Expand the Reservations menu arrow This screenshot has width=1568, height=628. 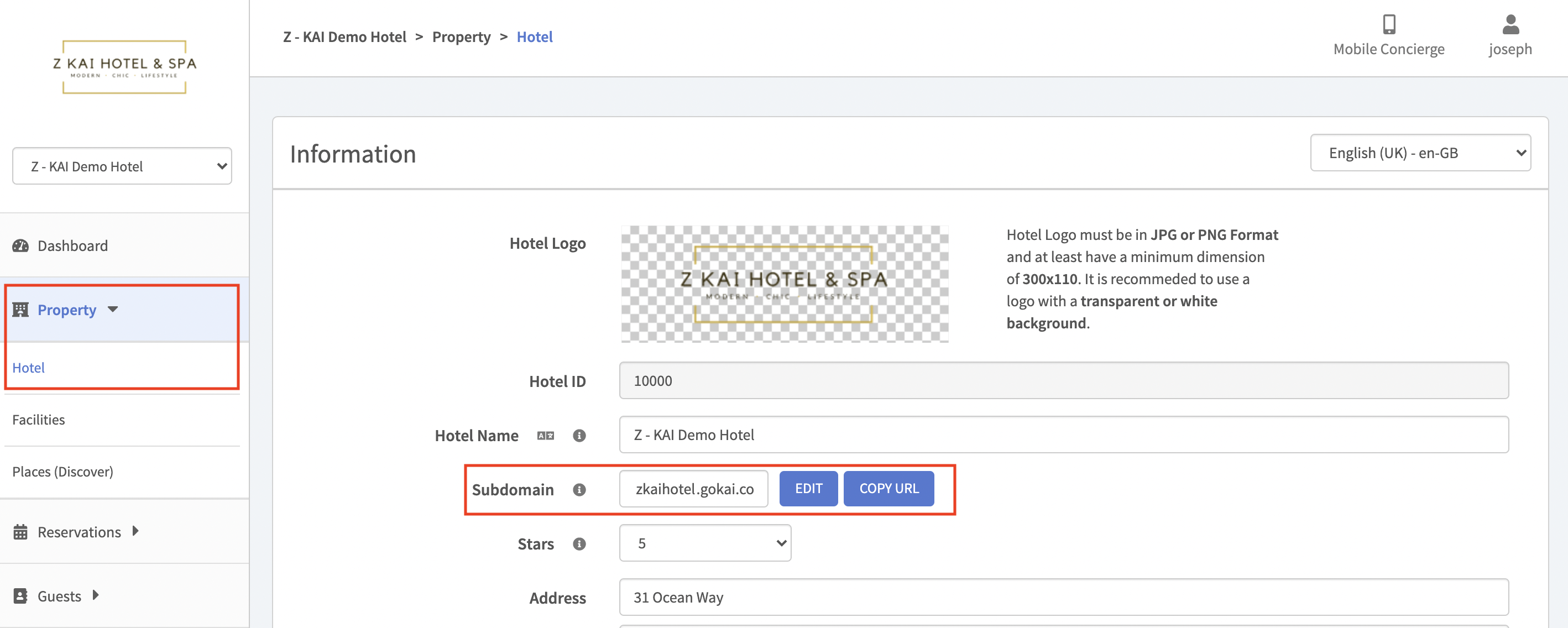click(x=135, y=531)
